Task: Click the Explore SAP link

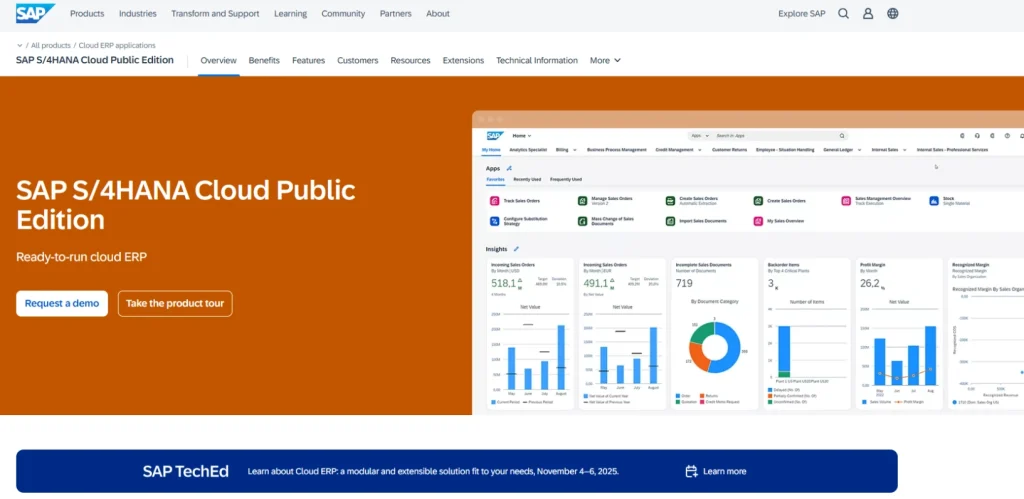Action: [801, 13]
